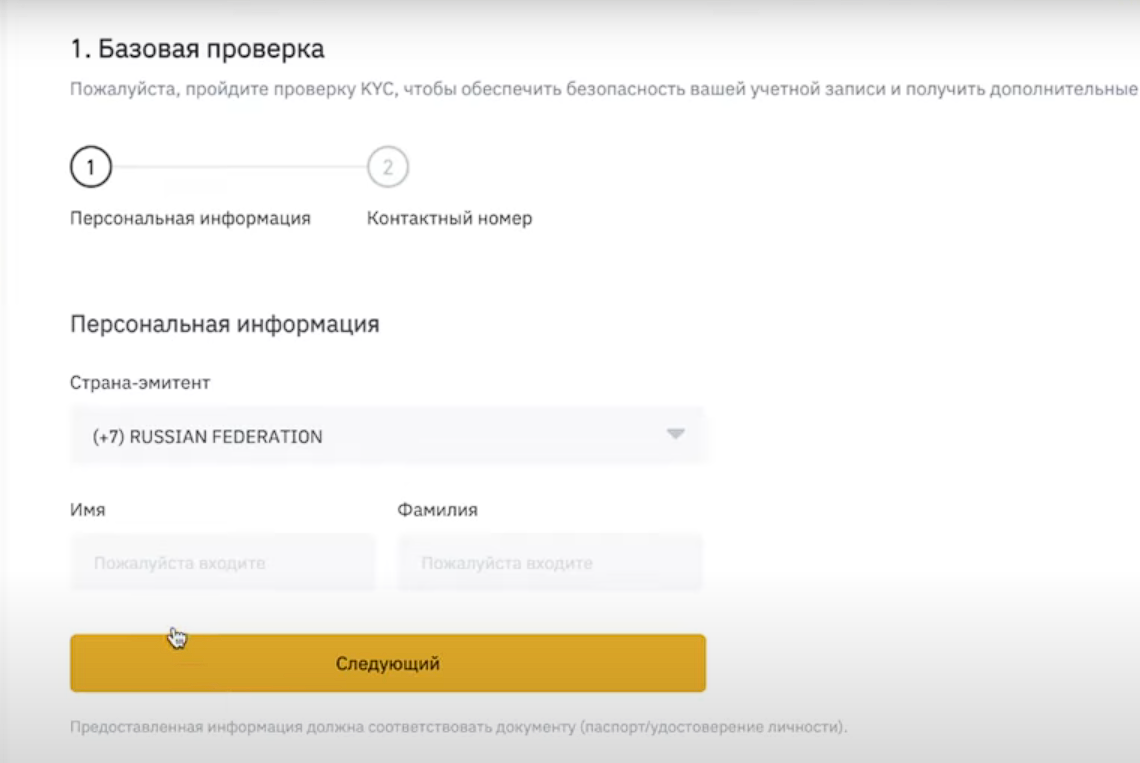This screenshot has width=1140, height=763.
Task: Click the step 1 circle indicator
Action: point(90,168)
